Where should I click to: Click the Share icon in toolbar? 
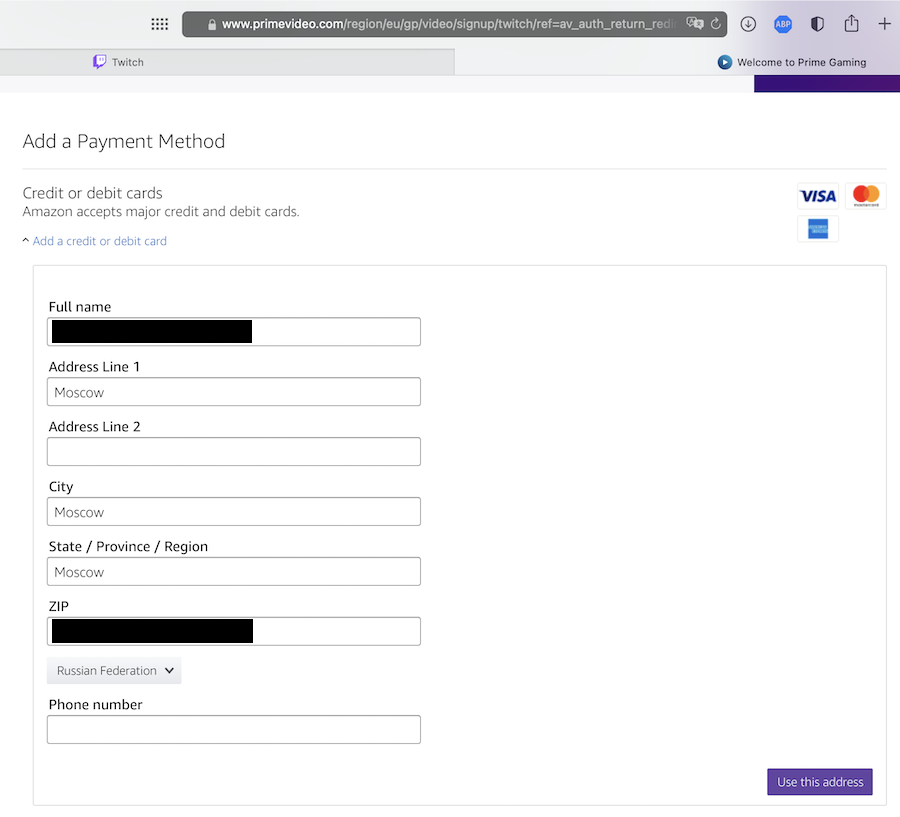coord(851,23)
